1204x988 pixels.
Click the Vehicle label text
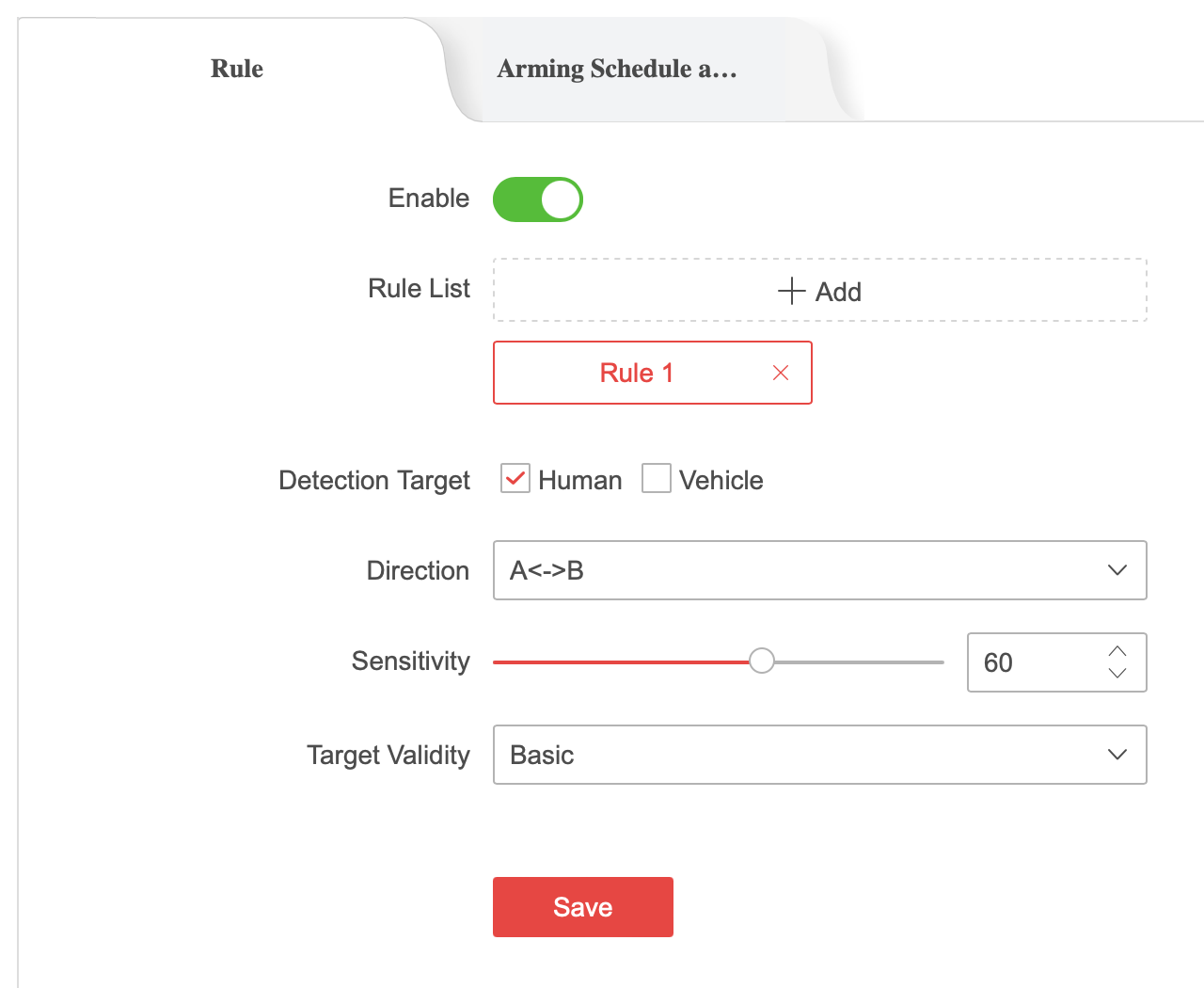(721, 480)
